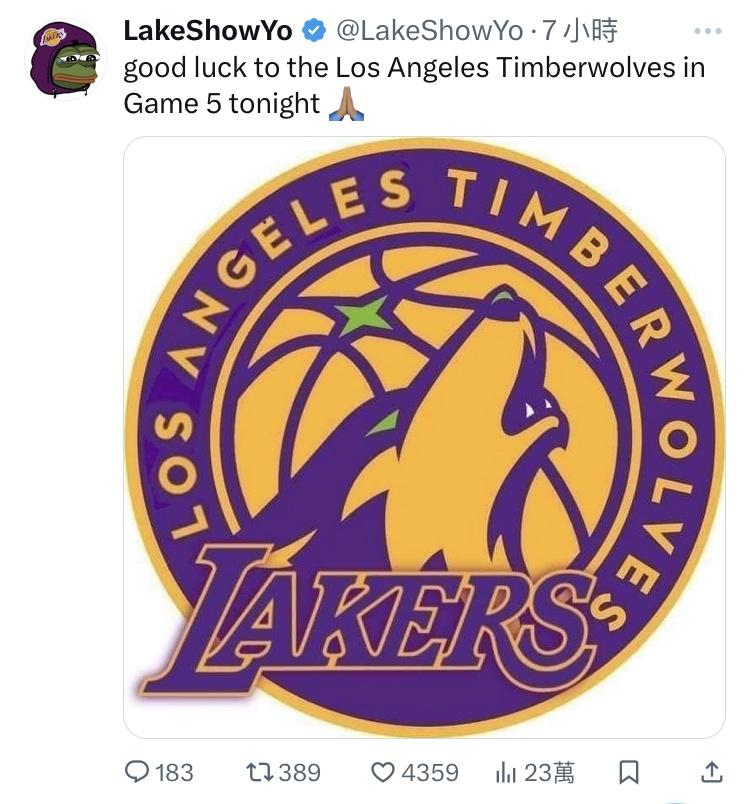Open the Los Angeles Timberwolves logo image
Image resolution: width=750 pixels, height=804 pixels.
point(424,437)
